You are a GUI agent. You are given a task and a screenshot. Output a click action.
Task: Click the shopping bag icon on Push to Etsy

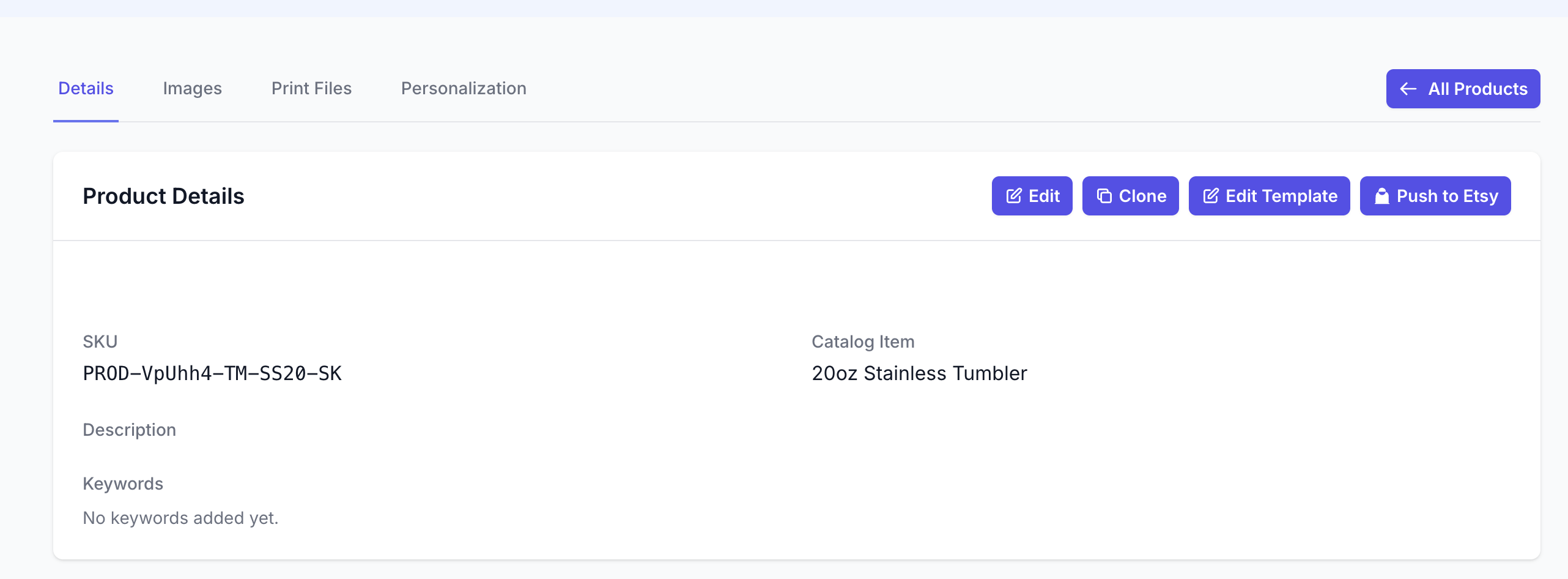coord(1381,196)
